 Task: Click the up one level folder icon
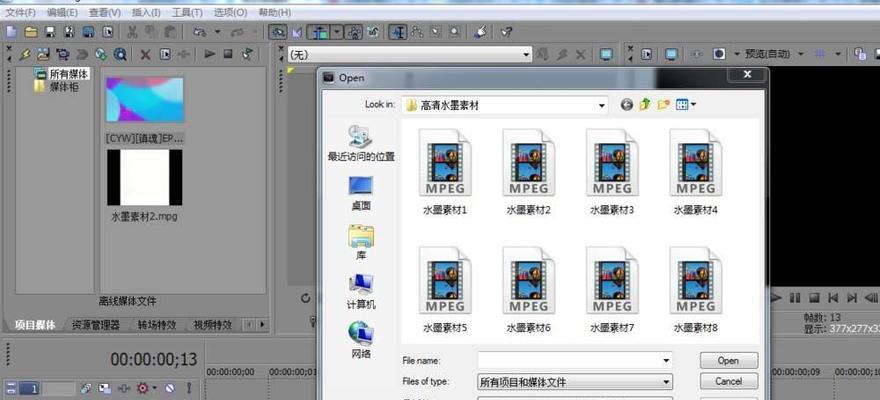pyautogui.click(x=645, y=104)
